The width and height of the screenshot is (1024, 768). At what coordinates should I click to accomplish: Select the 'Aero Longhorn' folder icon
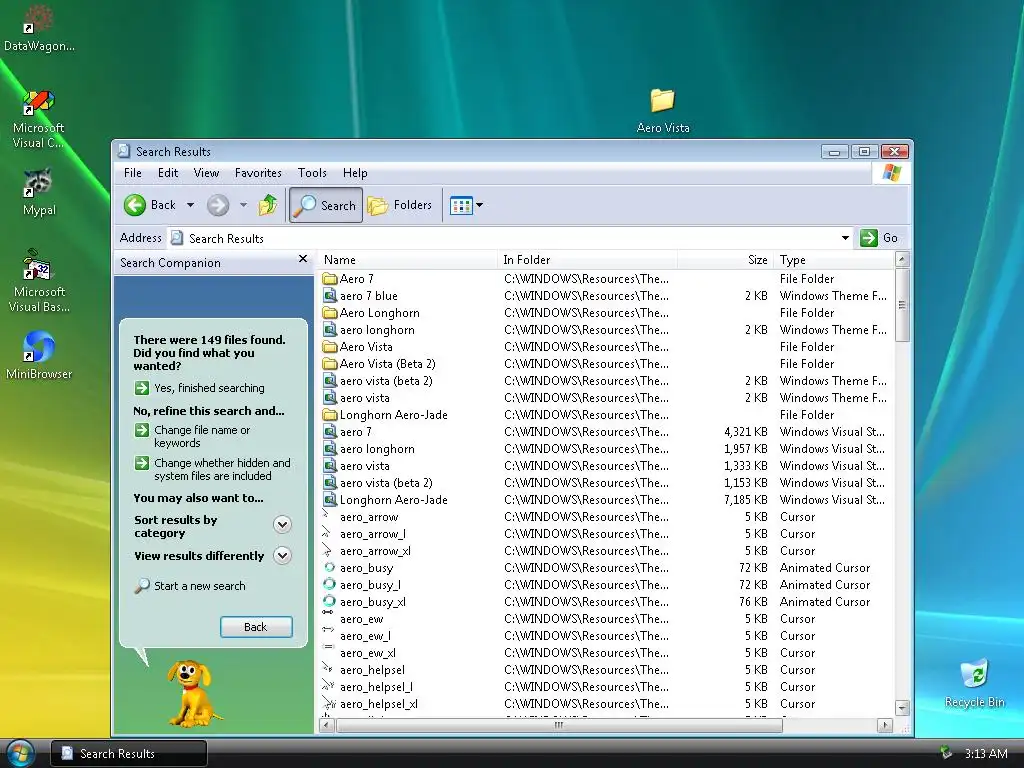330,313
